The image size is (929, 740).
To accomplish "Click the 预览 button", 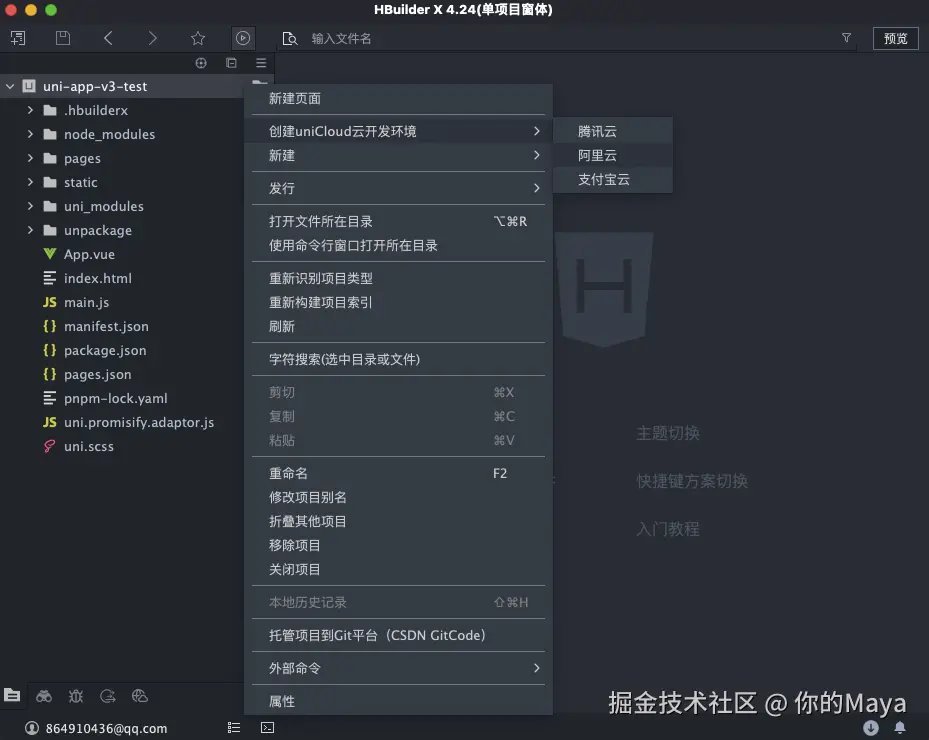I will pos(895,39).
